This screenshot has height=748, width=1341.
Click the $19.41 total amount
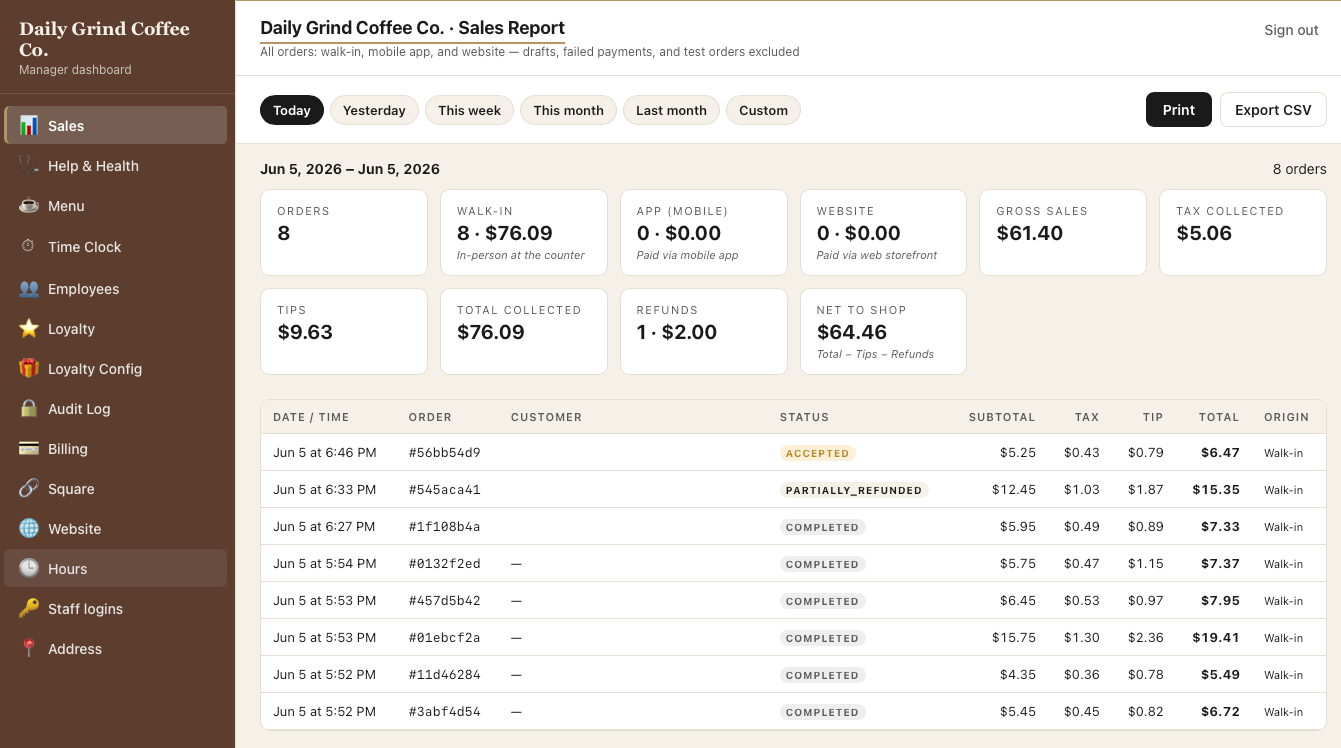point(1216,638)
